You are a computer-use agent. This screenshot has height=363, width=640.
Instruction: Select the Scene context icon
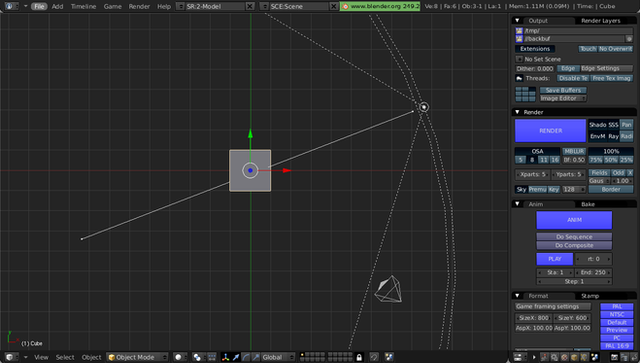point(595,357)
